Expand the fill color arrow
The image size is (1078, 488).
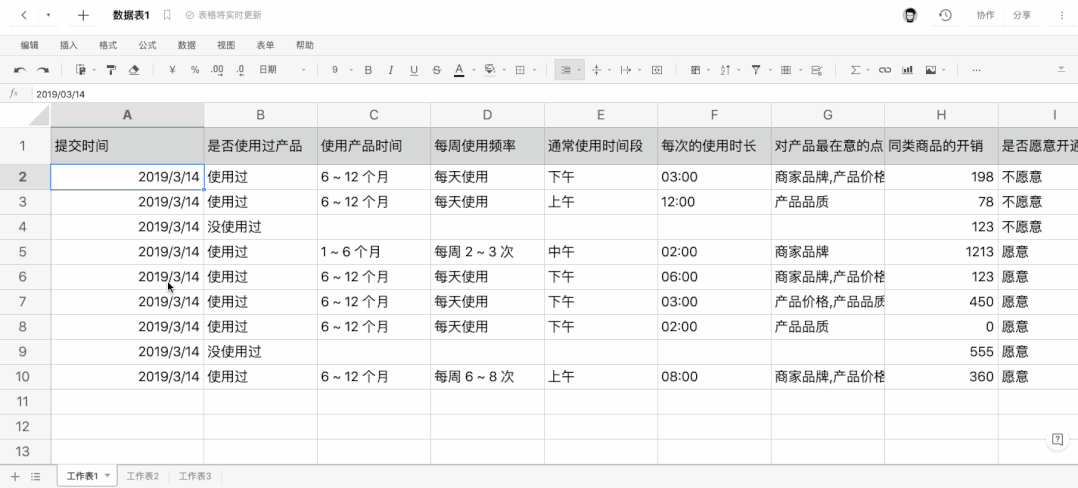[x=504, y=69]
